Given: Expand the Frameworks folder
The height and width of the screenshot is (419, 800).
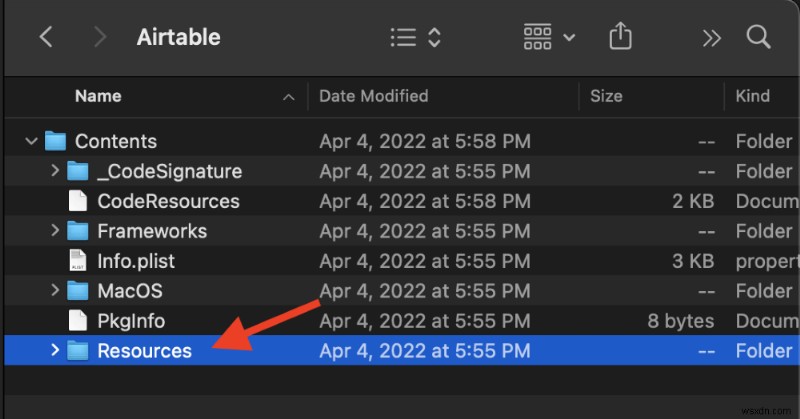Looking at the screenshot, I should coord(55,231).
